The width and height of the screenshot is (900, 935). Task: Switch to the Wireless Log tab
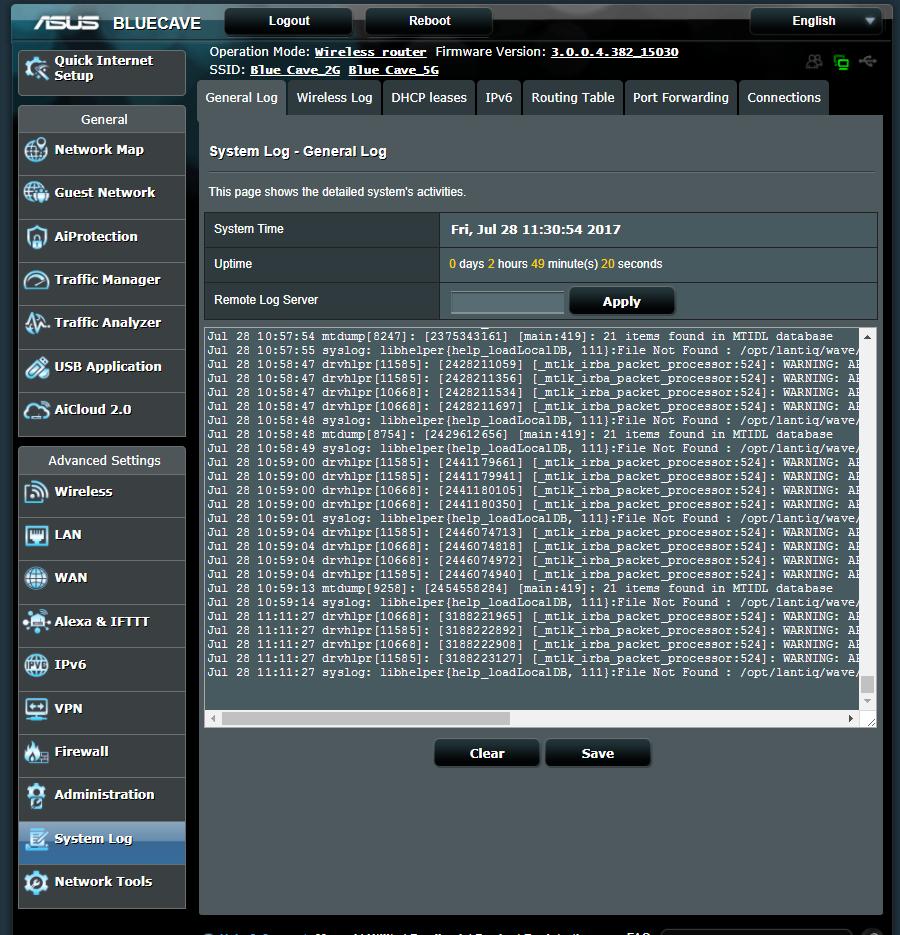334,98
